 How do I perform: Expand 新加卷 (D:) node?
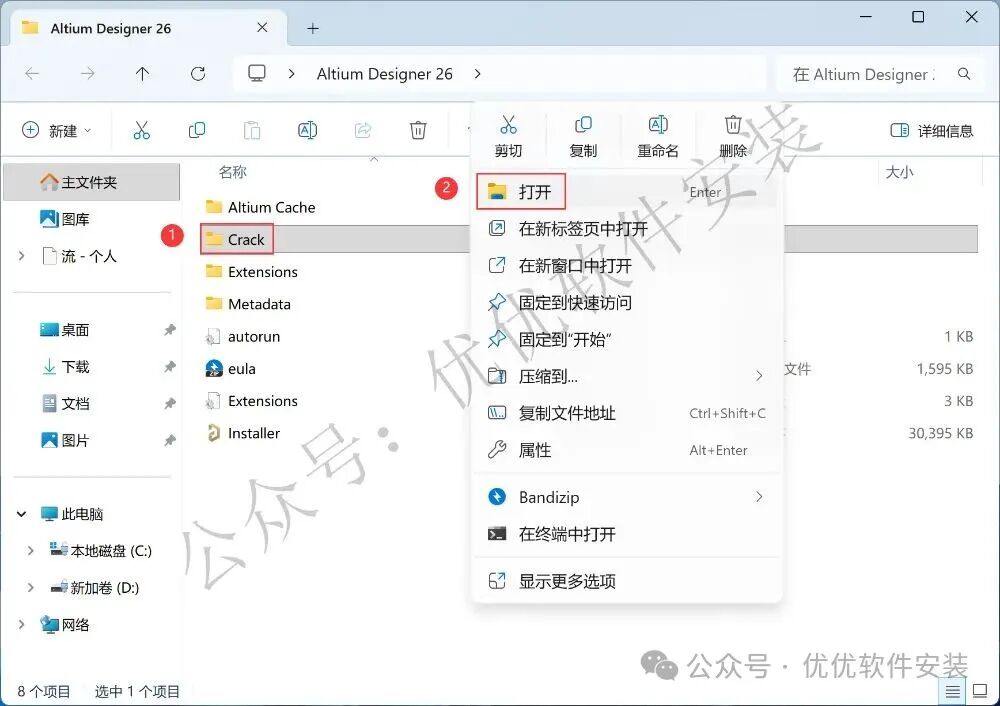(30, 587)
